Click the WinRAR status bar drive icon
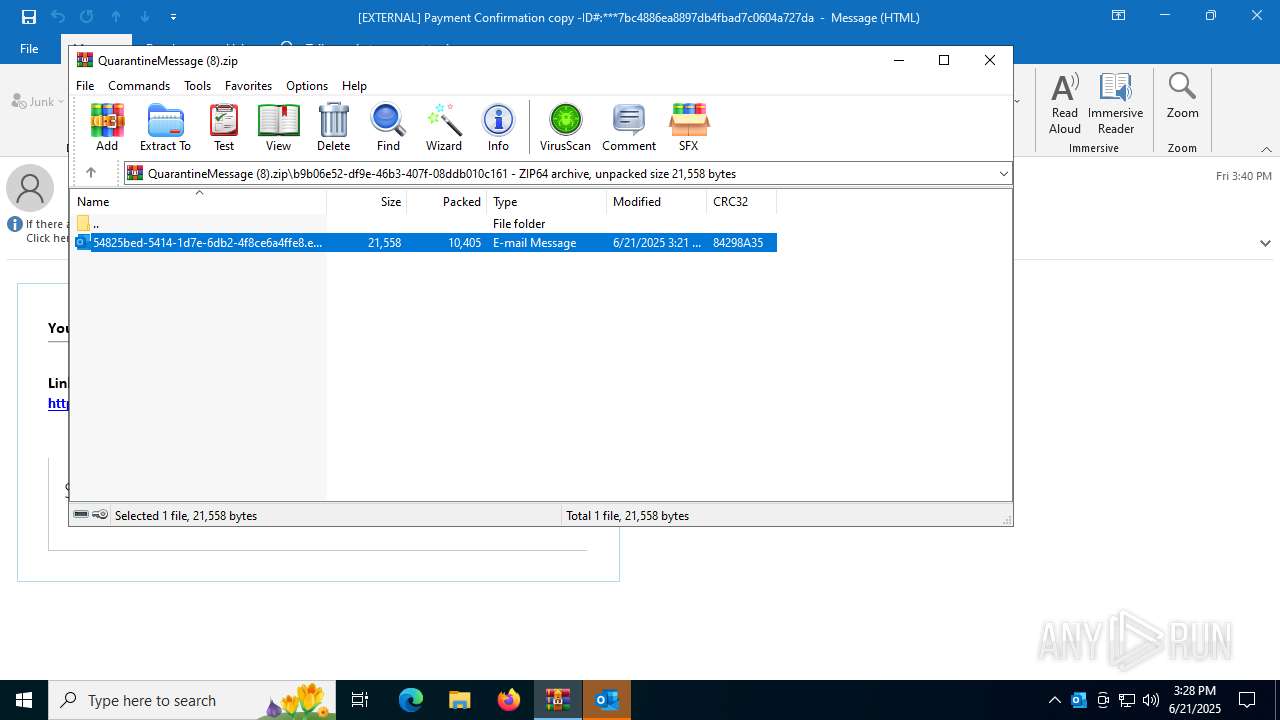The image size is (1280, 720). [x=81, y=515]
